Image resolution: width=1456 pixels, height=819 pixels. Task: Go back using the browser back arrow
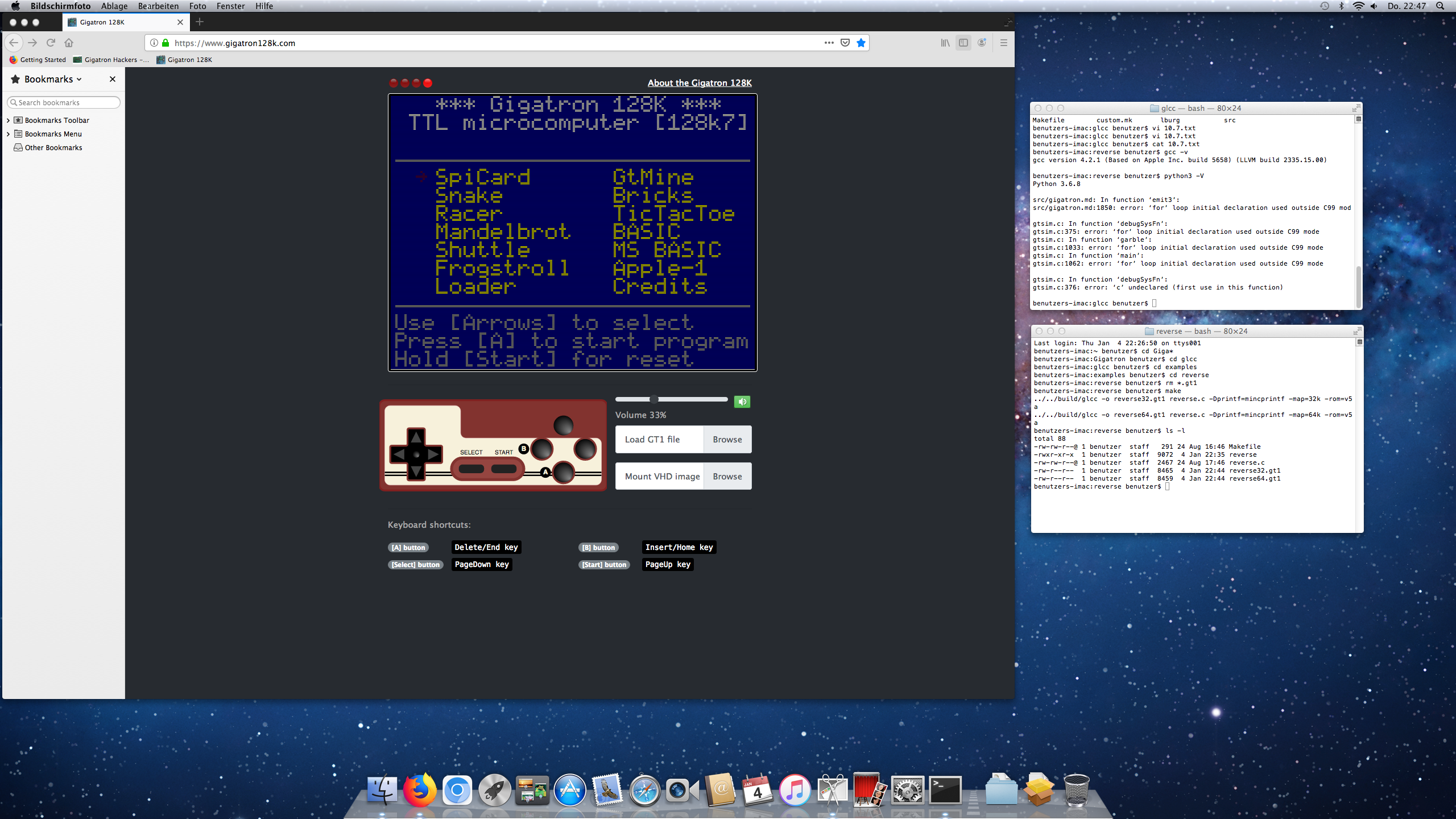tap(14, 43)
